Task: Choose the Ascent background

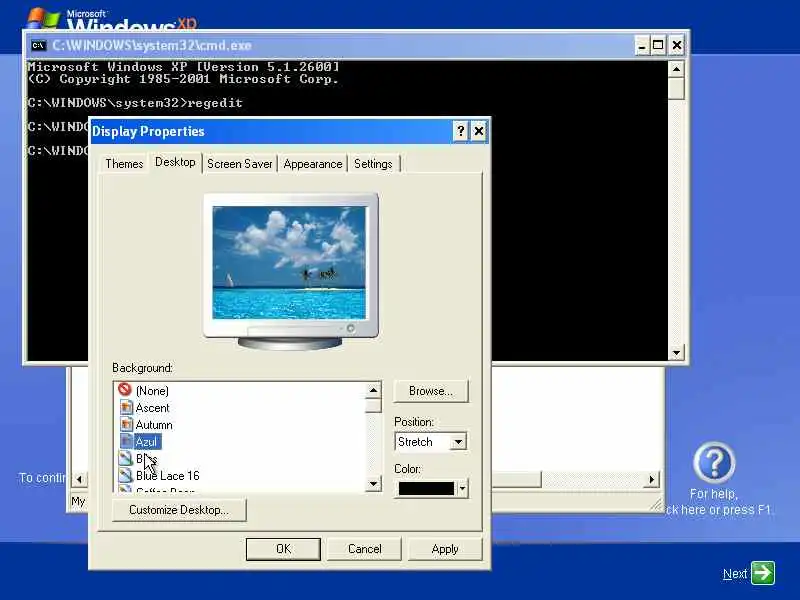Action: click(152, 408)
